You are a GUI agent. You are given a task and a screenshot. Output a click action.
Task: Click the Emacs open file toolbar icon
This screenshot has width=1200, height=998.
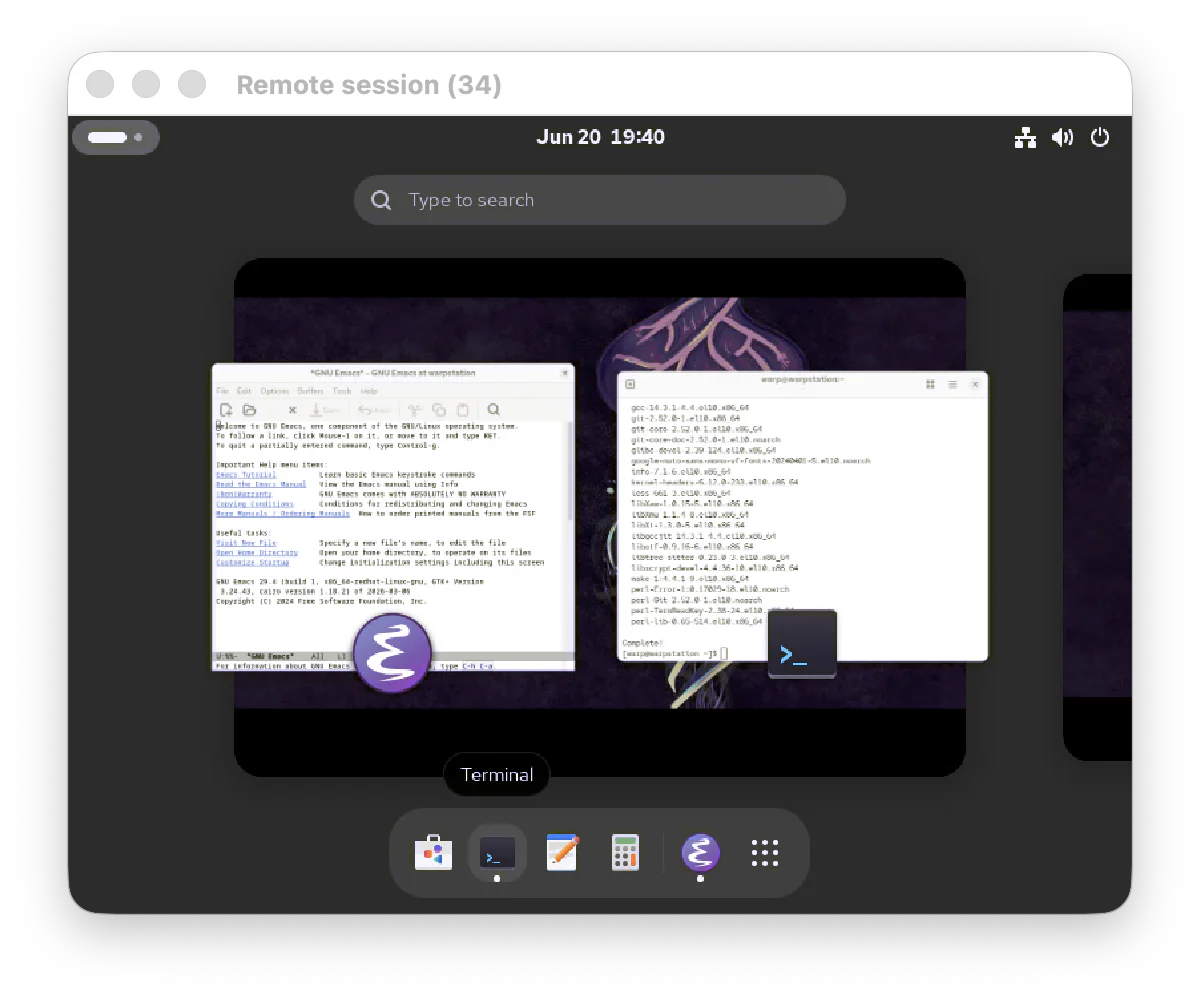pos(250,410)
